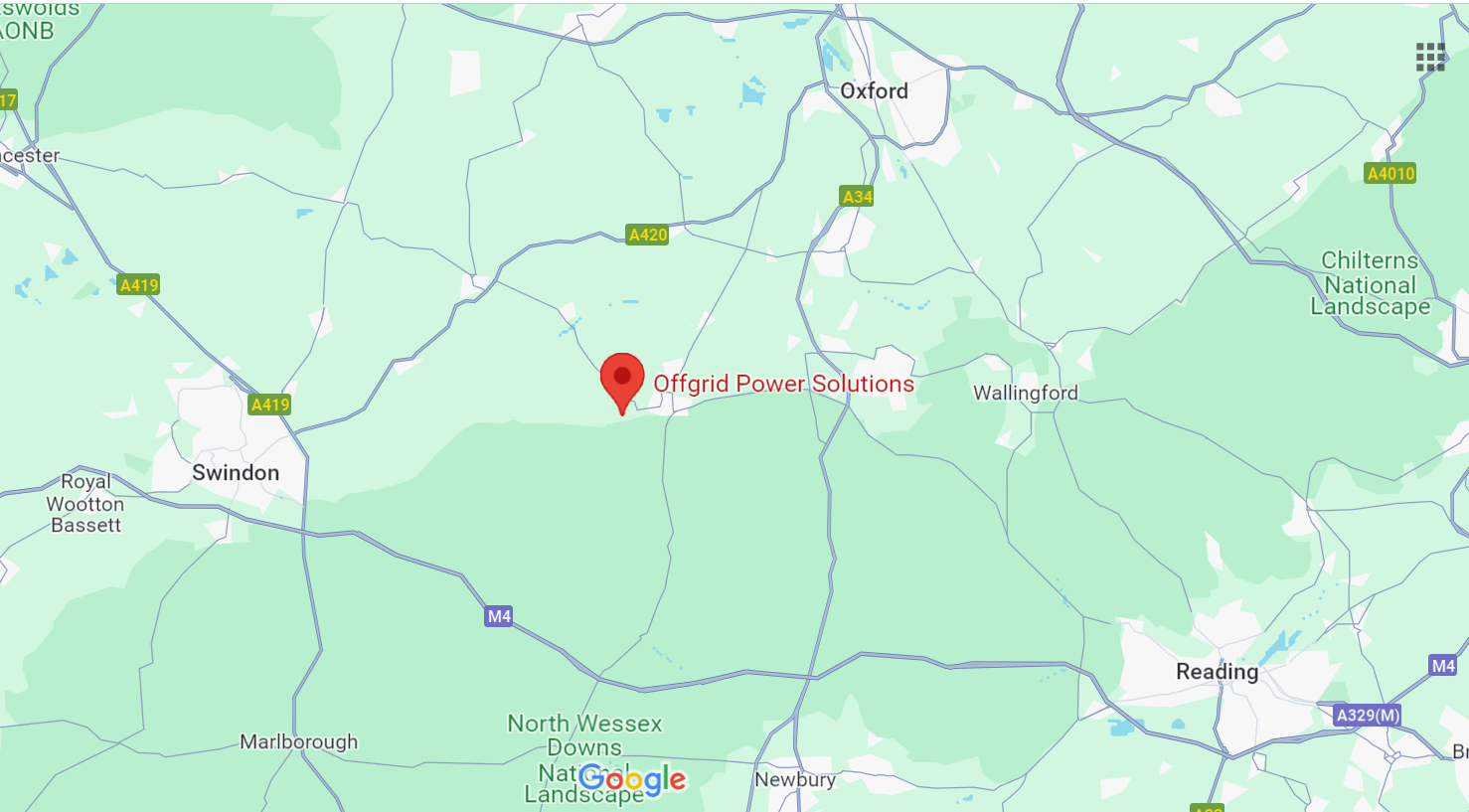The width and height of the screenshot is (1469, 812).
Task: Click the A420 road shield
Action: [x=648, y=235]
